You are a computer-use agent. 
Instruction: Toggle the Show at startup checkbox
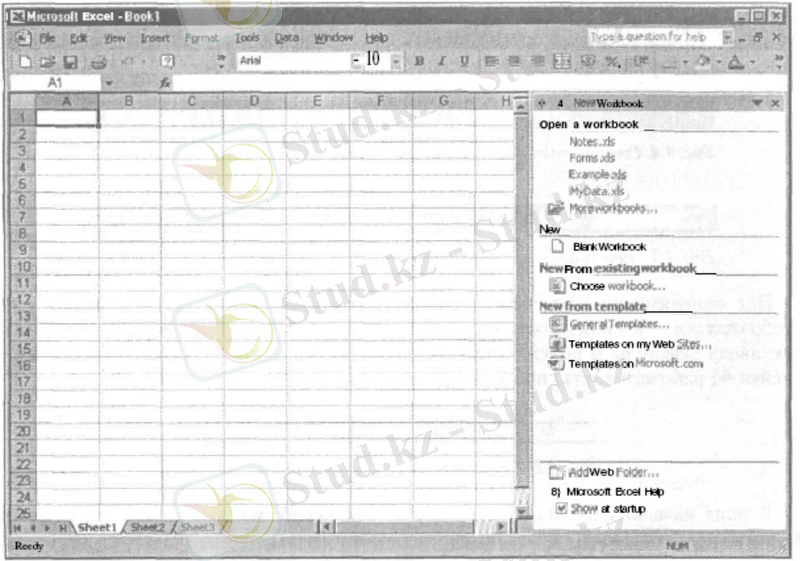(561, 508)
